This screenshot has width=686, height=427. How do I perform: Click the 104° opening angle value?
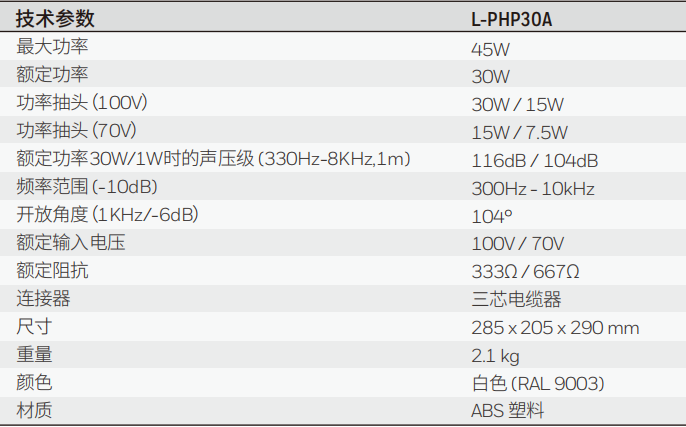click(x=492, y=216)
